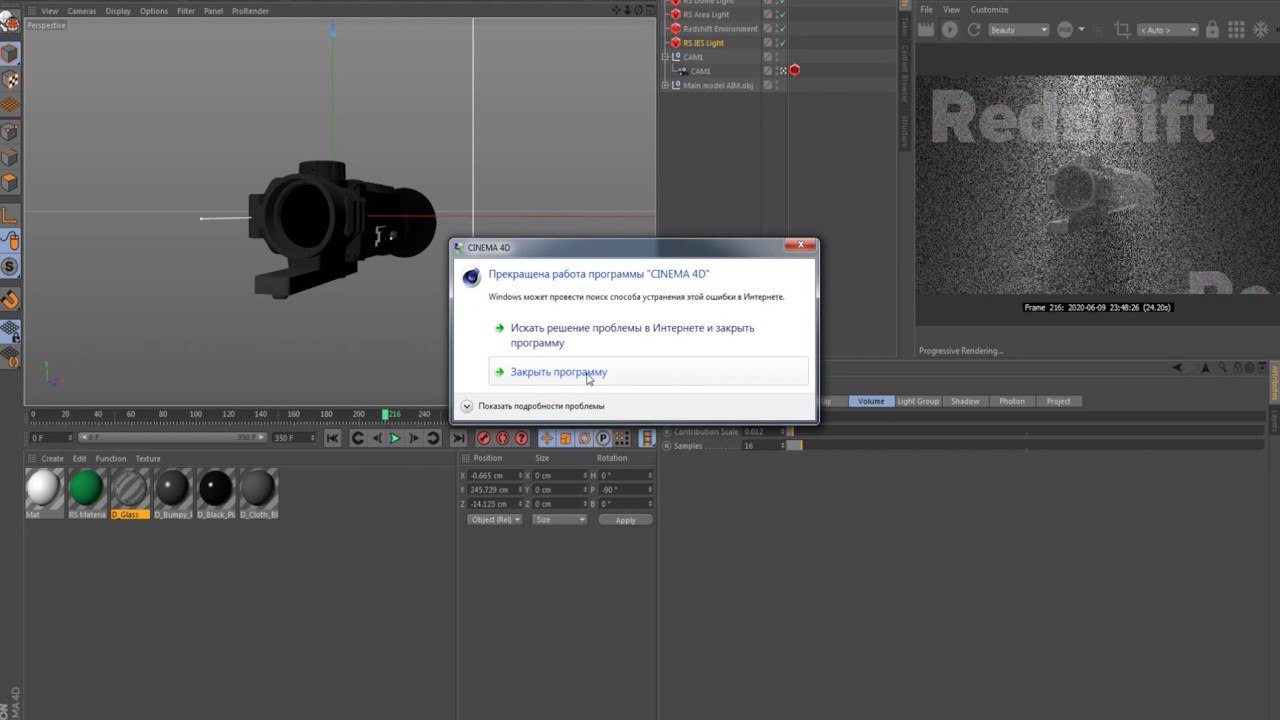Open the Redshift RenderView Customize menu

990,10
